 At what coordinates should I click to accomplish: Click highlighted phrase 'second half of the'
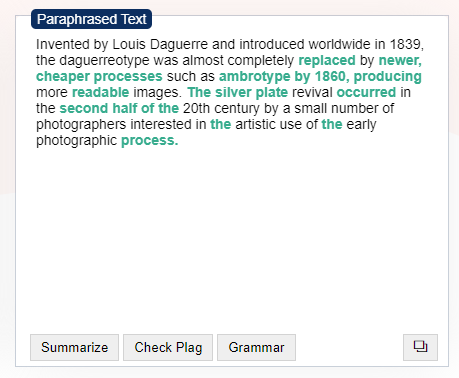click(x=119, y=108)
